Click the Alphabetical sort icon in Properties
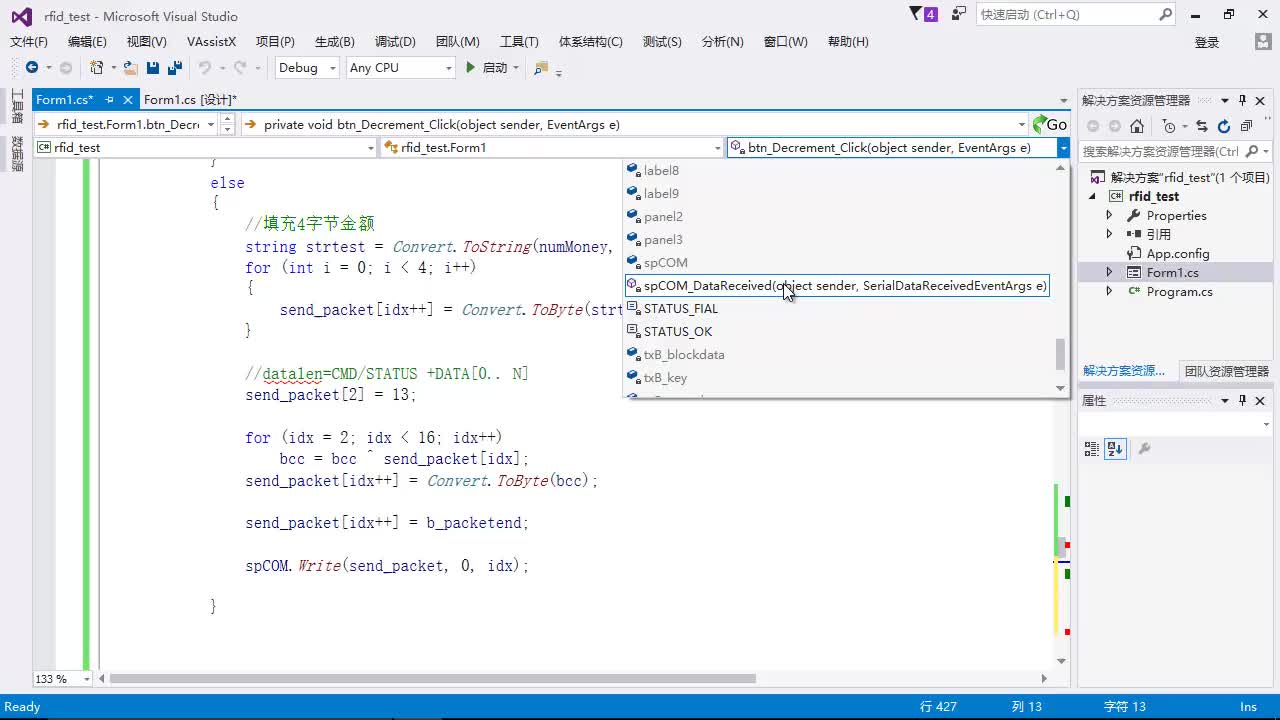This screenshot has width=1280, height=720. click(1115, 449)
